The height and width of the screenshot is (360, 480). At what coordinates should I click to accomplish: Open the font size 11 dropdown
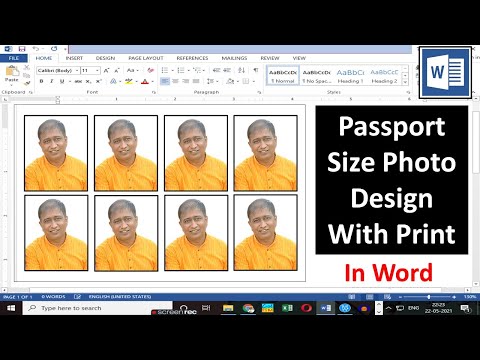(97, 70)
